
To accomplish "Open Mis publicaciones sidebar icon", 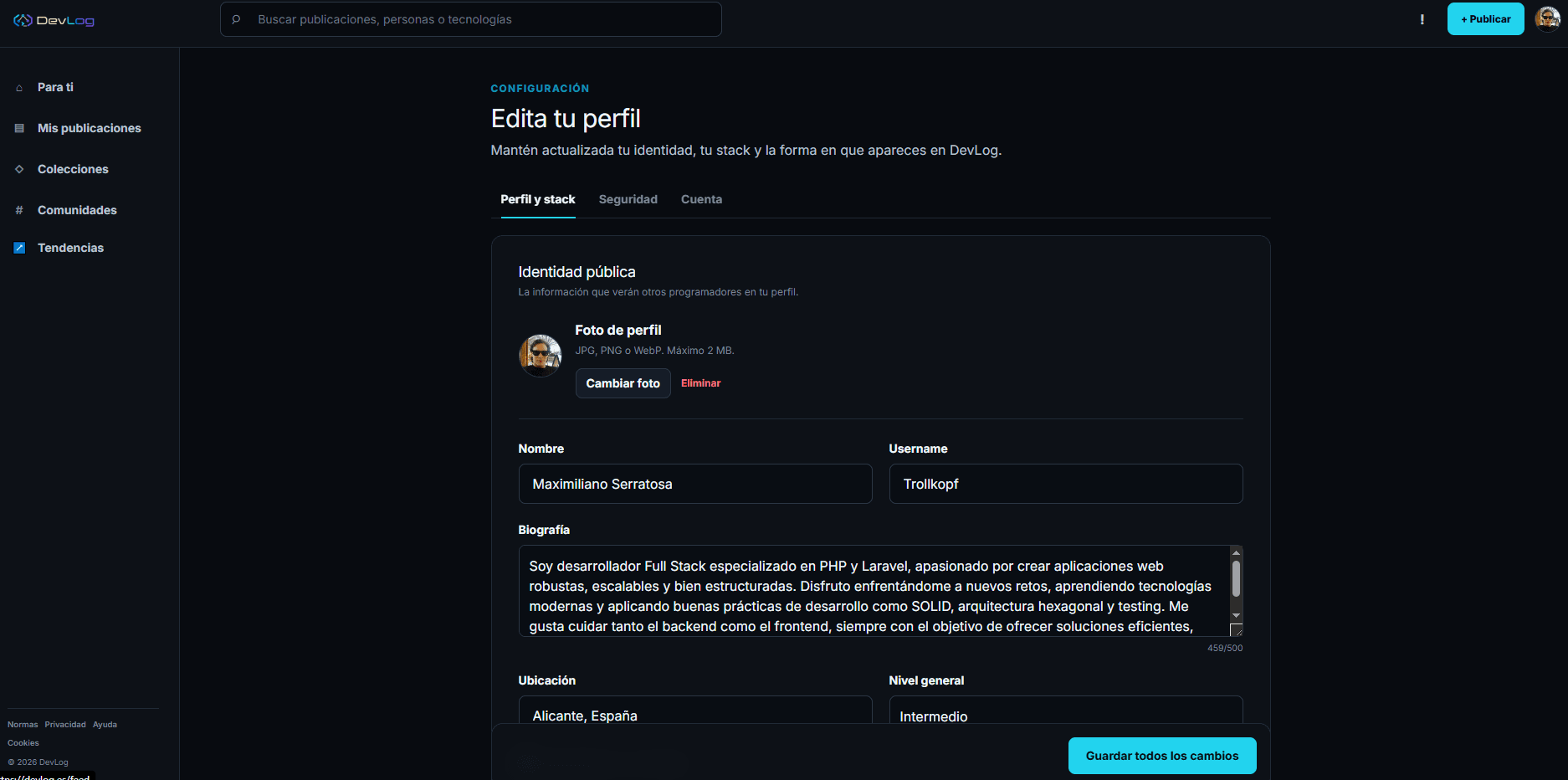I will [19, 128].
